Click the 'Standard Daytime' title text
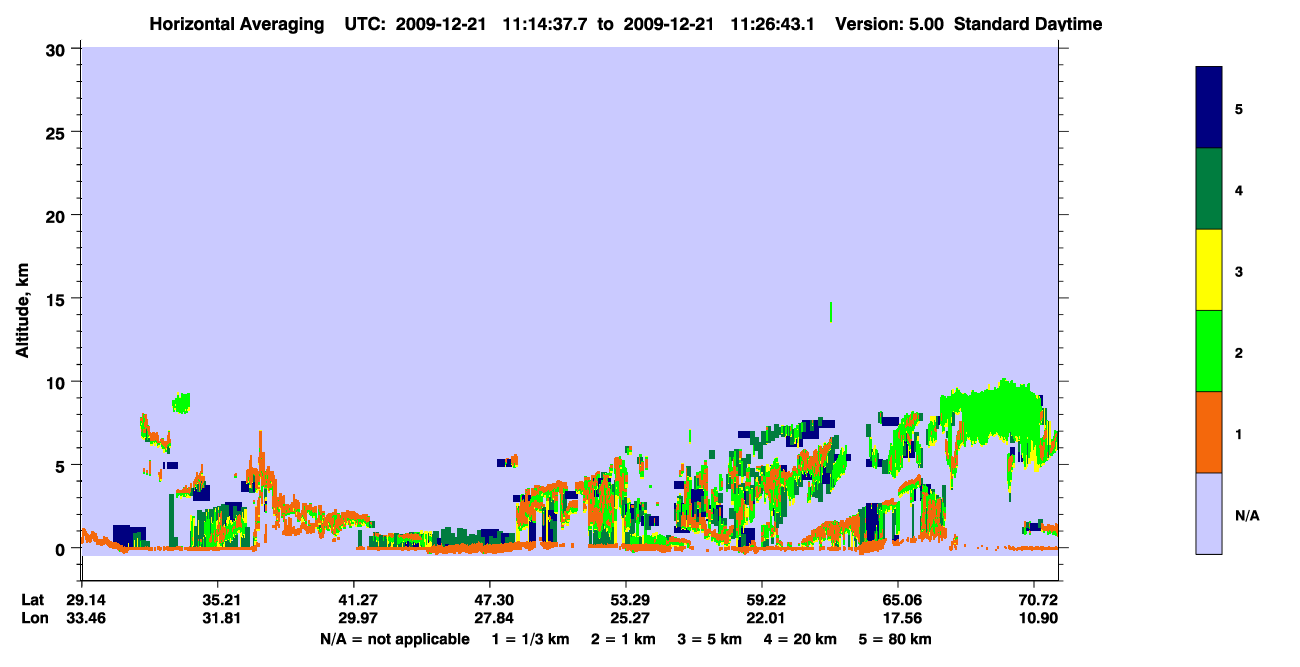Viewport: 1300px width, 667px height. [1028, 23]
